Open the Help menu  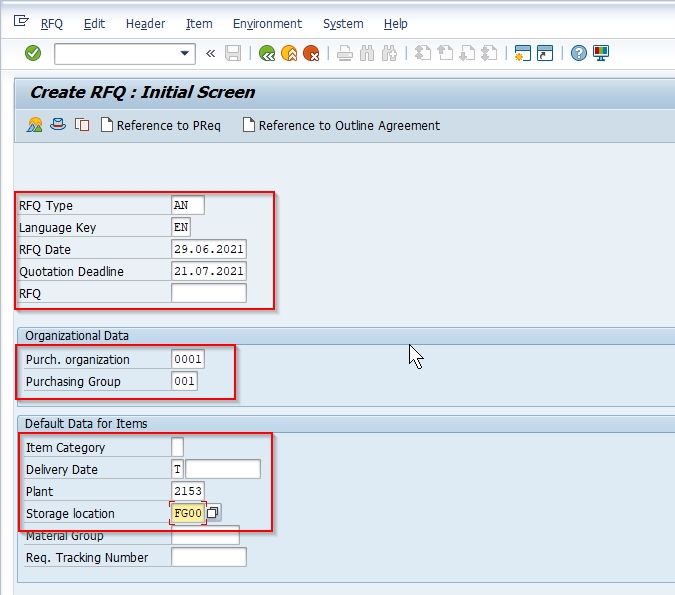coord(396,24)
